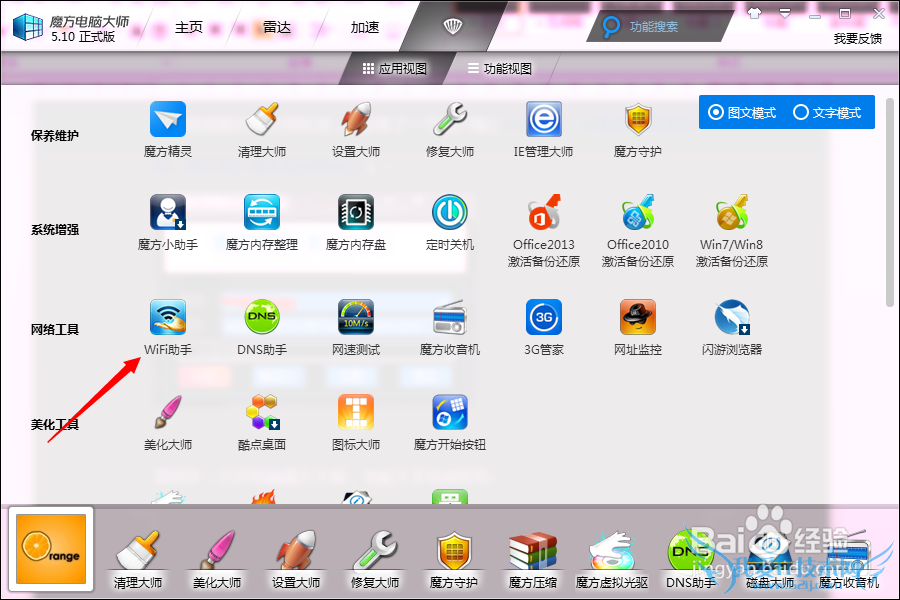This screenshot has width=900, height=600.
Task: Open the skin (shirt) icon in title bar
Action: (754, 13)
